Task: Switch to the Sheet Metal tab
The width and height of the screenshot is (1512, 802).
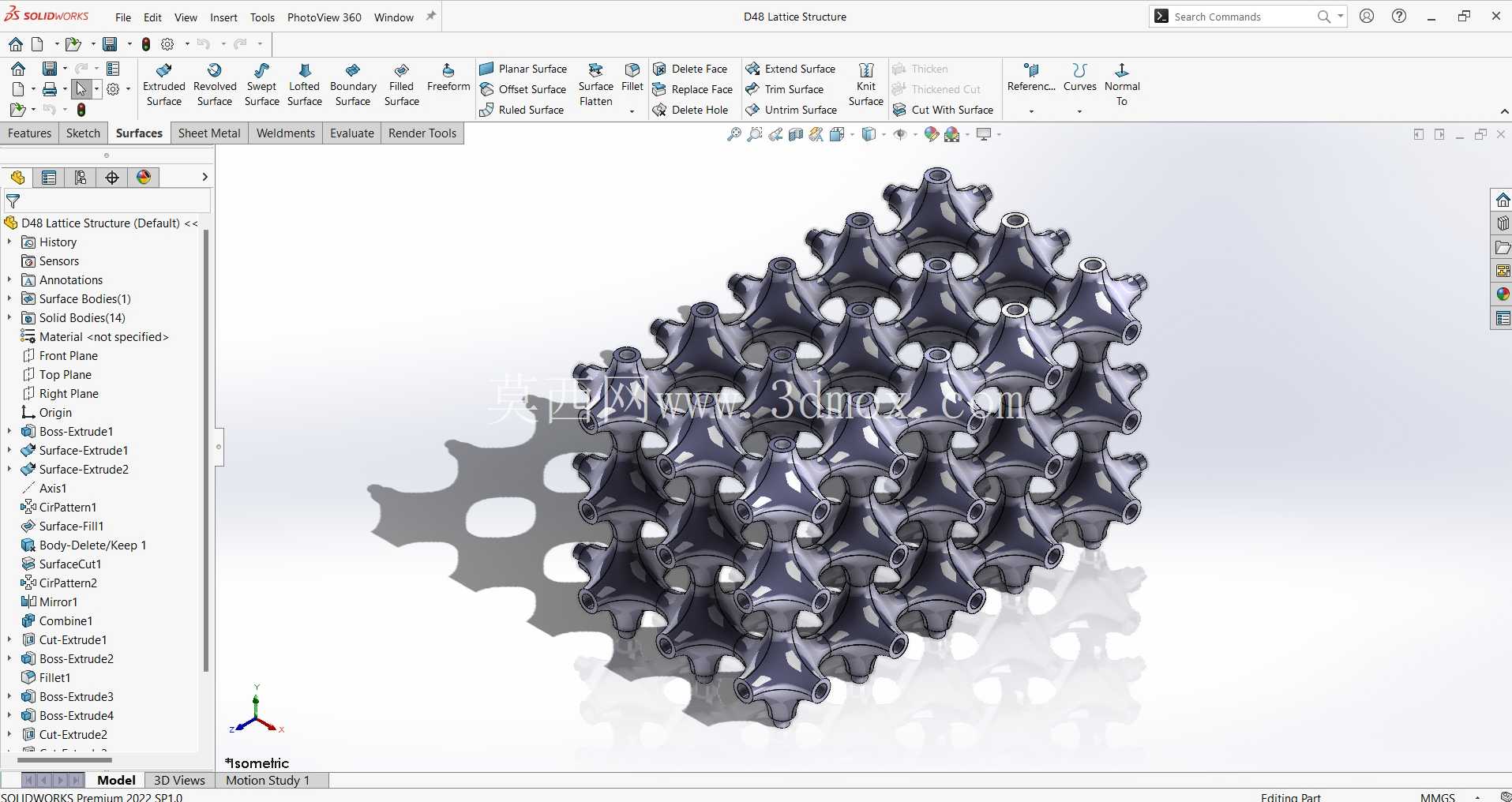Action: coord(209,133)
